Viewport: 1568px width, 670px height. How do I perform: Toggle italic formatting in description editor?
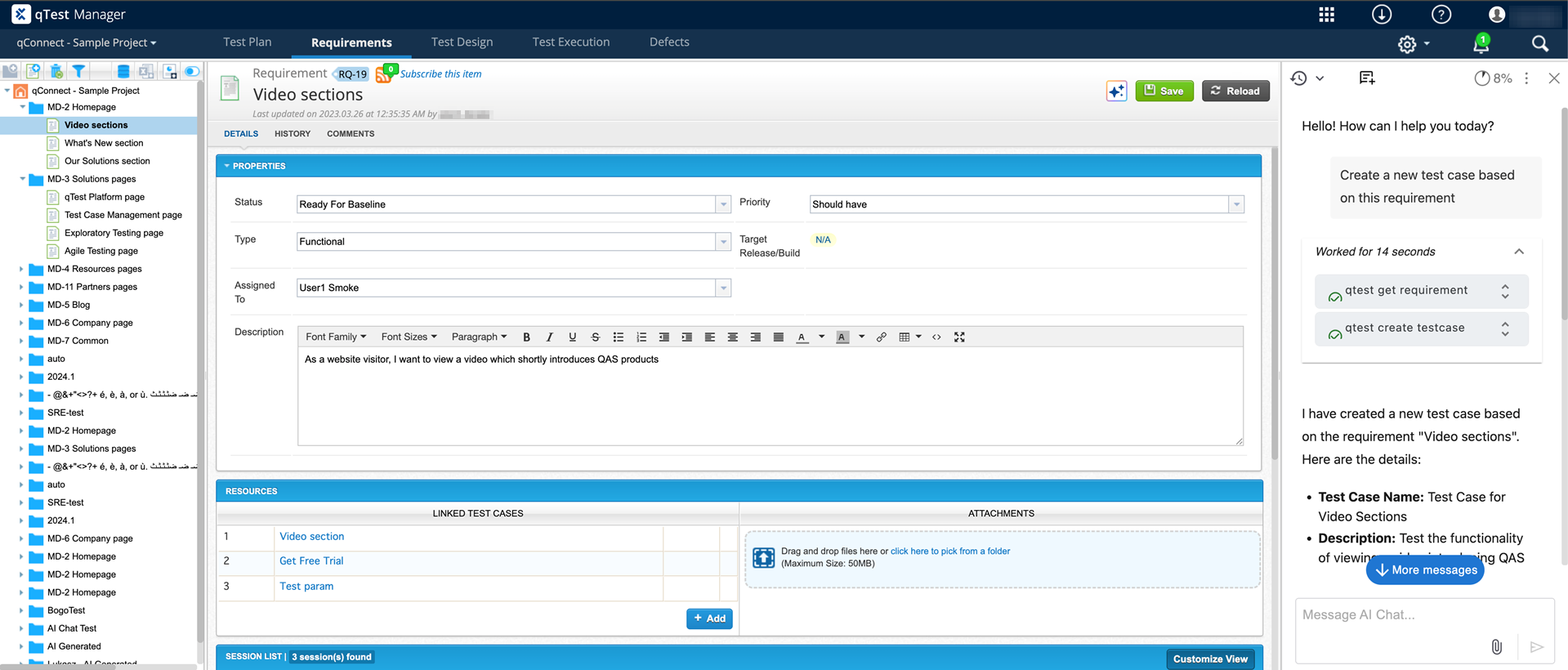pyautogui.click(x=549, y=337)
